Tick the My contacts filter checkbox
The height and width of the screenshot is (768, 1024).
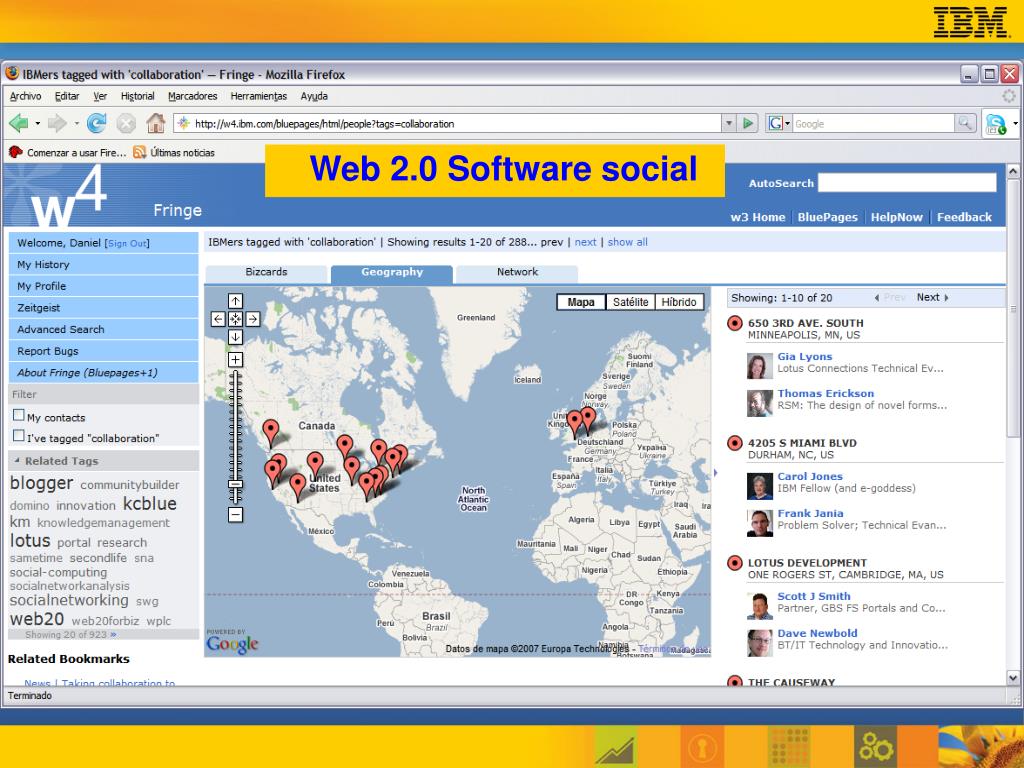coord(18,415)
